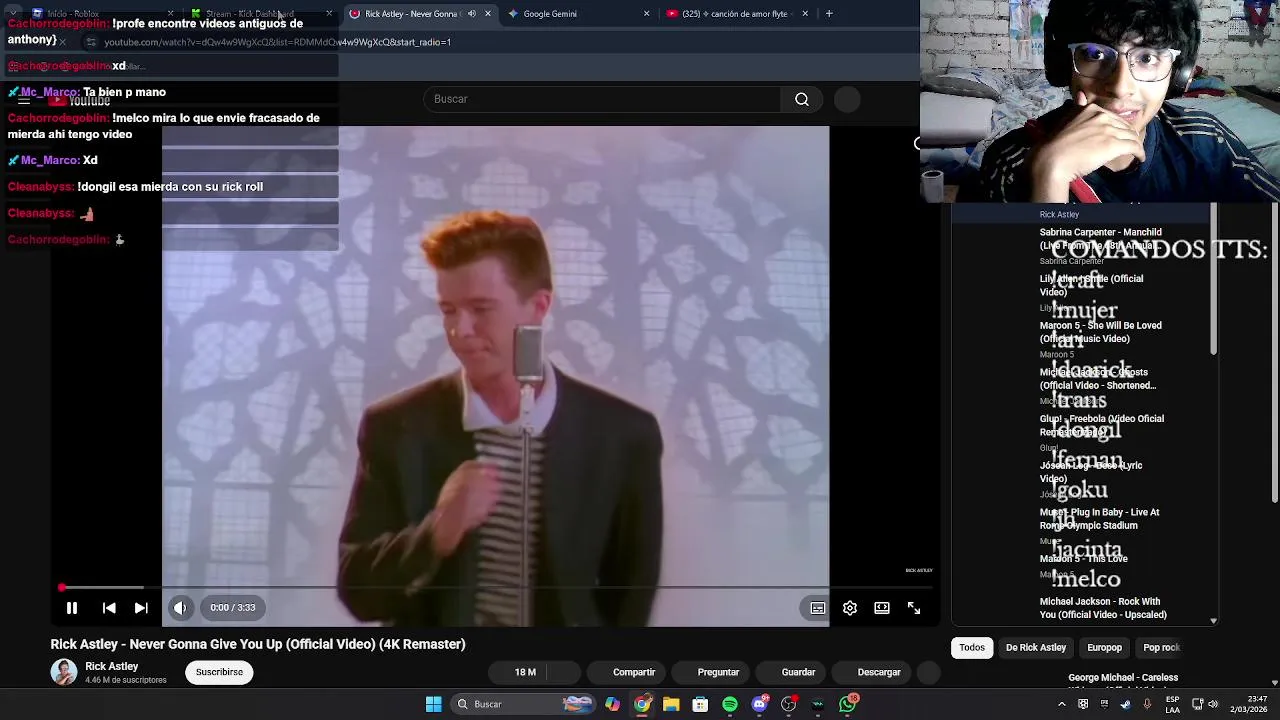The width and height of the screenshot is (1280, 720).
Task: Click the taskbar Buscar search box
Action: pyautogui.click(x=524, y=704)
